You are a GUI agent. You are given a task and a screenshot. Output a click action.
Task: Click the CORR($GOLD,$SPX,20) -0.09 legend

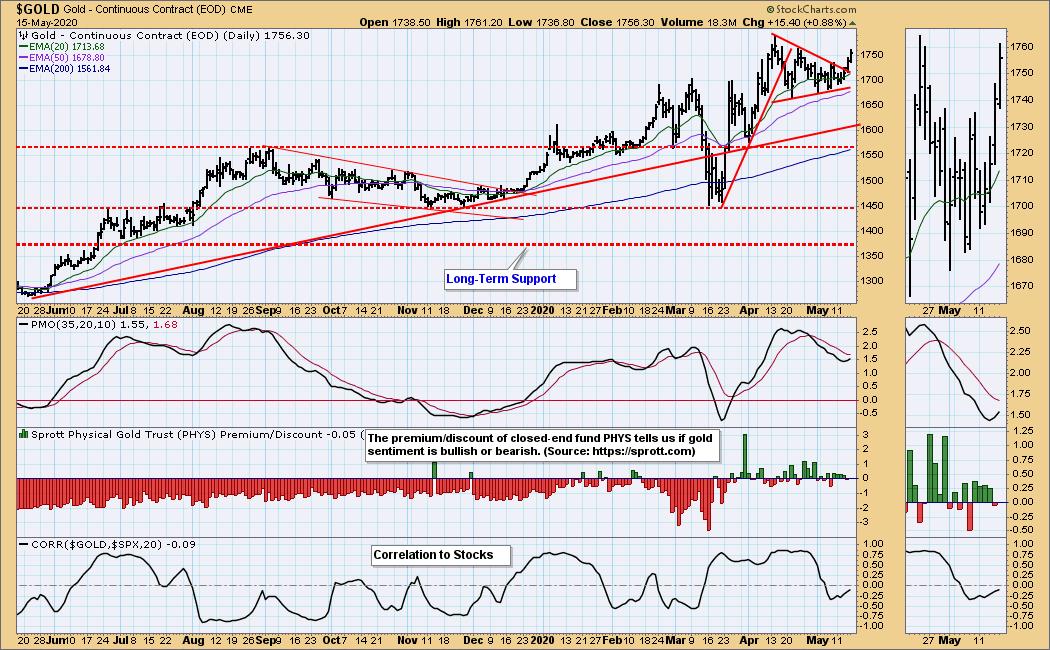[107, 544]
